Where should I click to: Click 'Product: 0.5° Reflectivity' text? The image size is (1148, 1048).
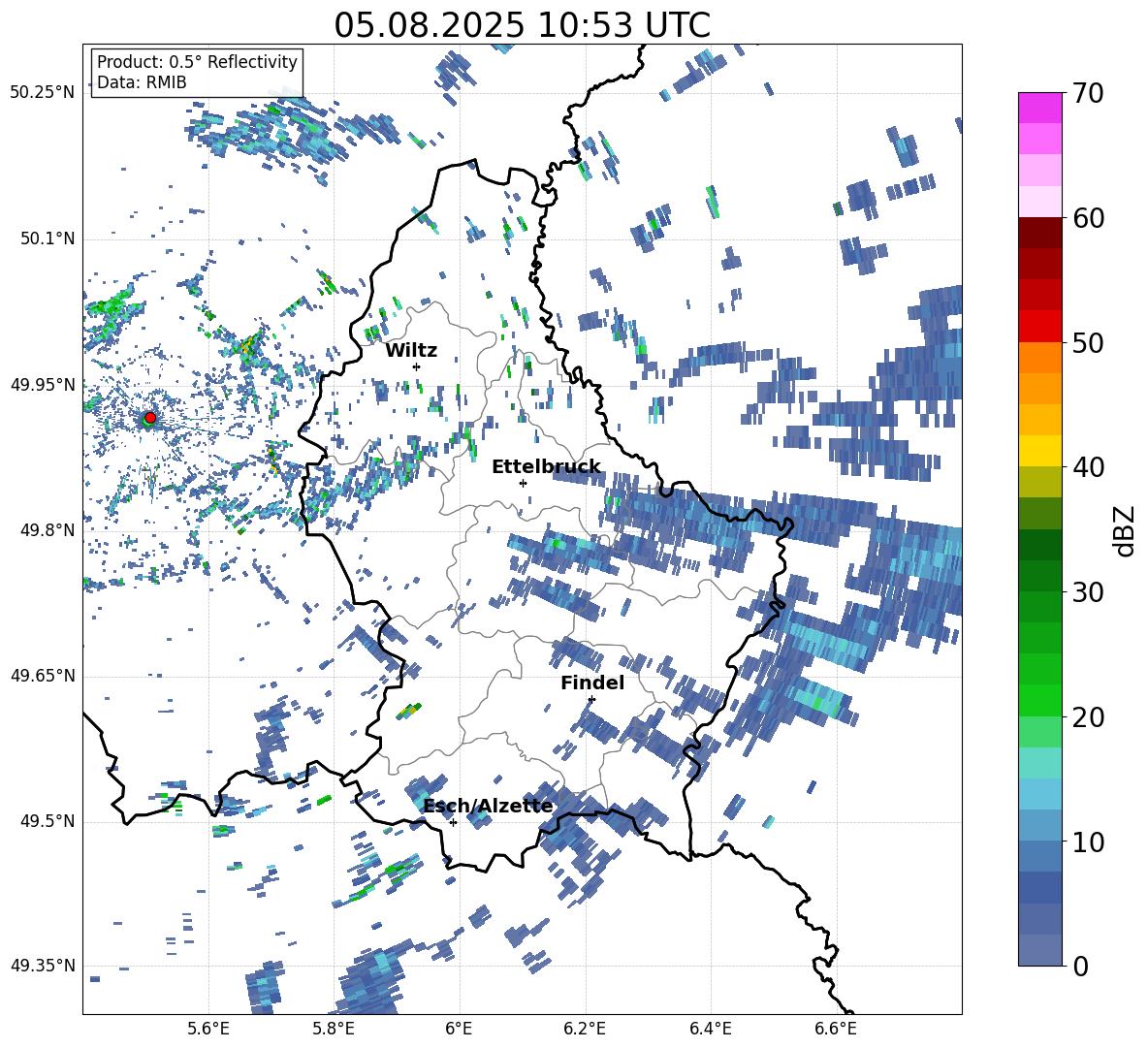[197, 61]
